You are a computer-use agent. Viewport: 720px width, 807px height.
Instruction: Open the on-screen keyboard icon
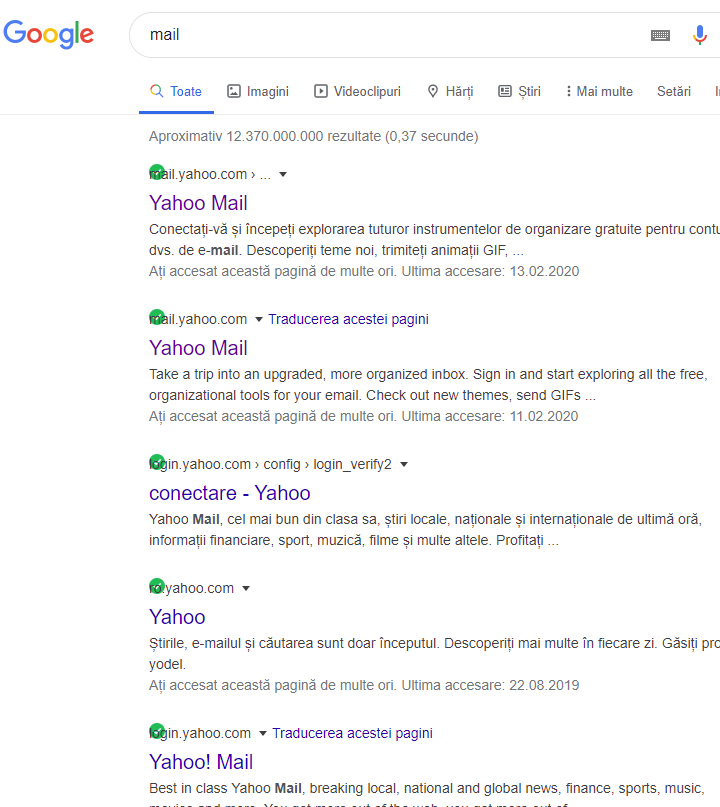coord(660,35)
